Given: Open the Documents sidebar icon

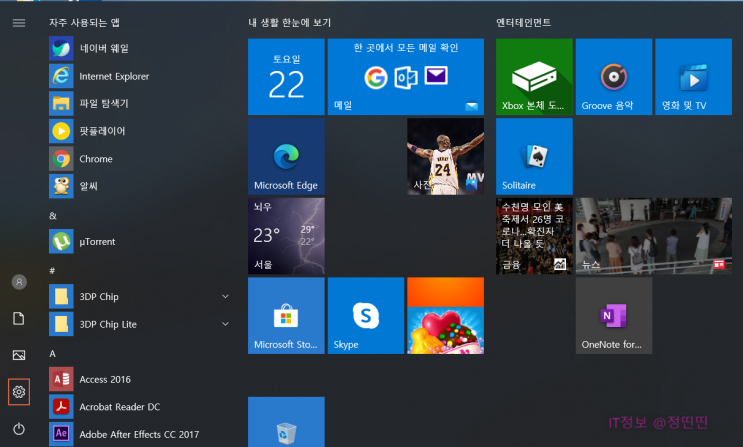Looking at the screenshot, I should [x=19, y=319].
